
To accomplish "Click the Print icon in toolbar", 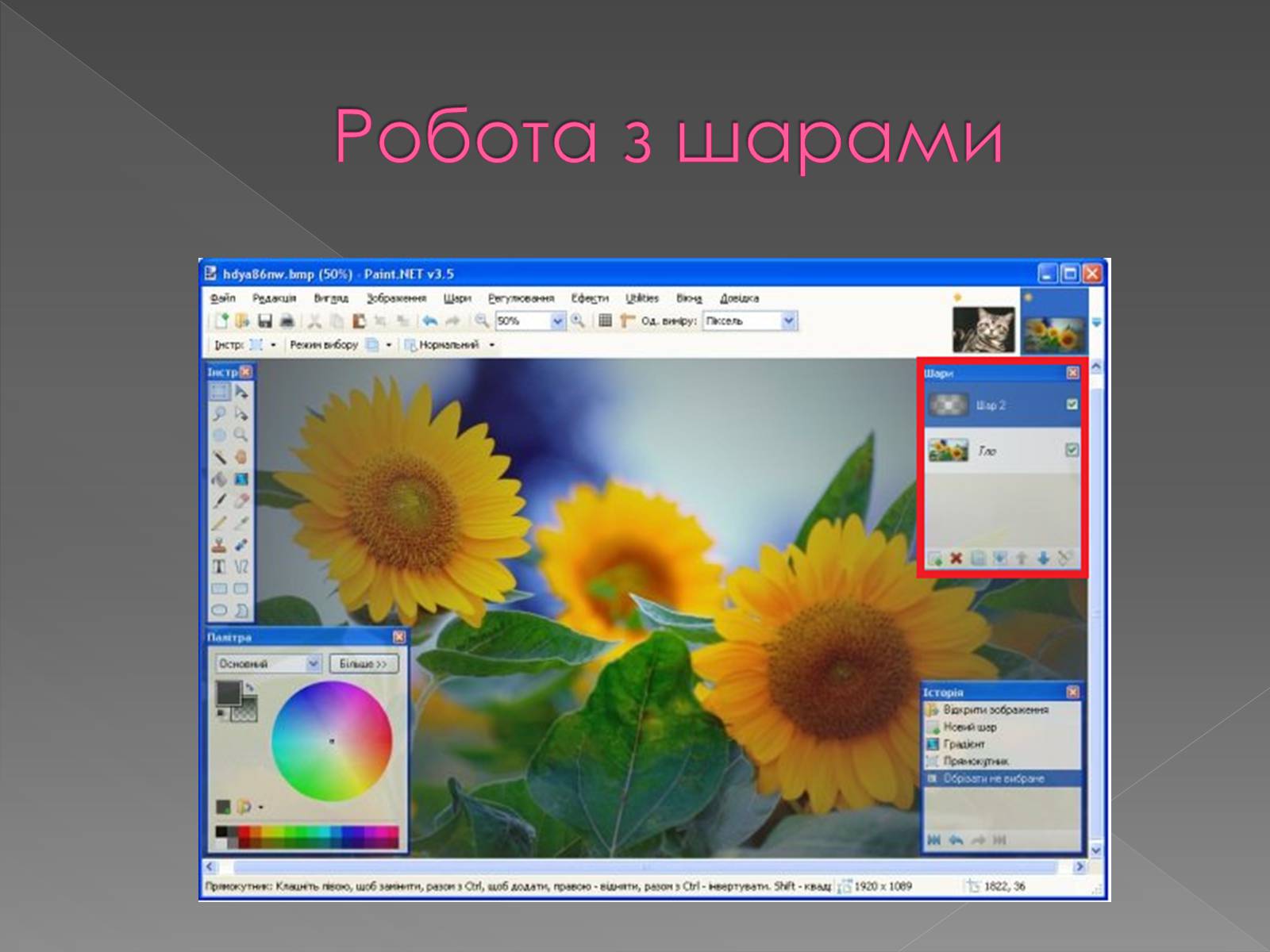I will pyautogui.click(x=287, y=321).
